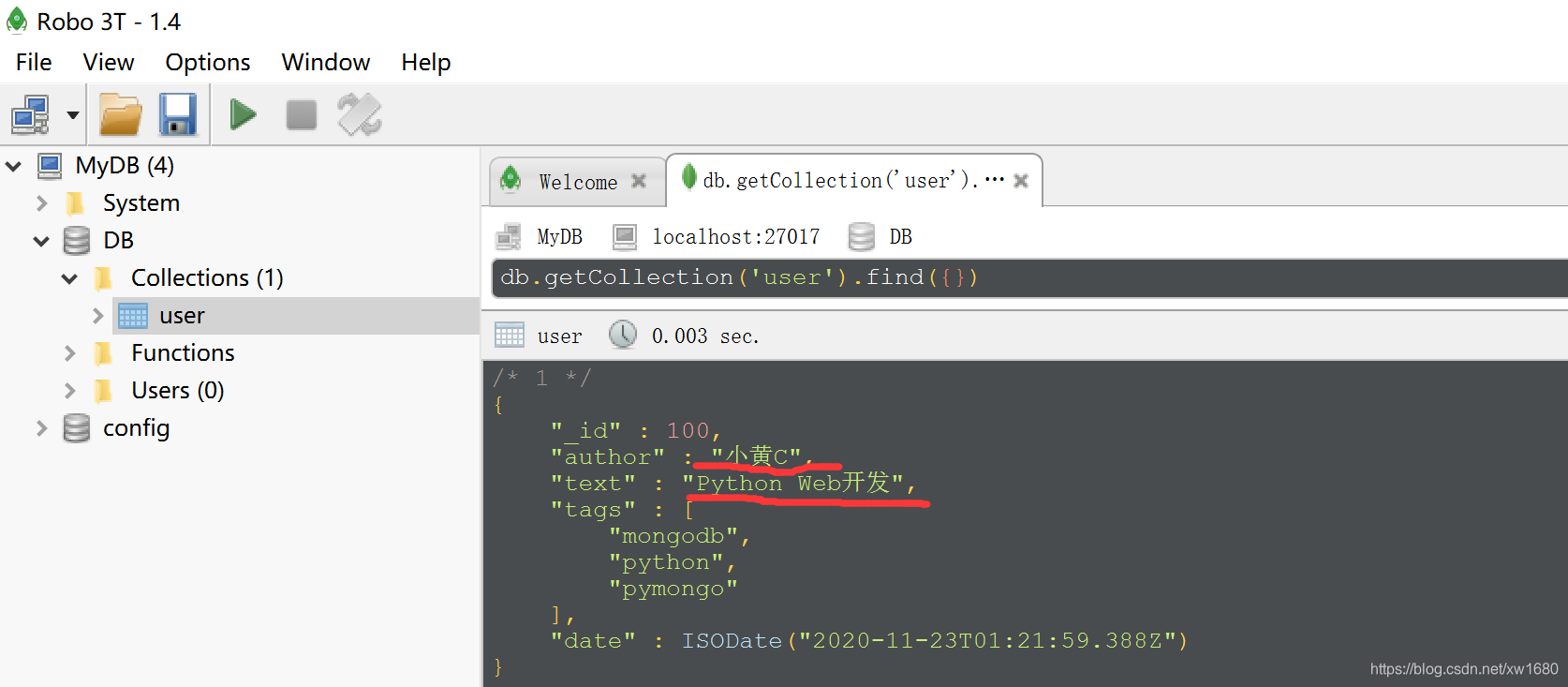Click the result collection table icon
This screenshot has height=687, width=1568.
point(510,335)
